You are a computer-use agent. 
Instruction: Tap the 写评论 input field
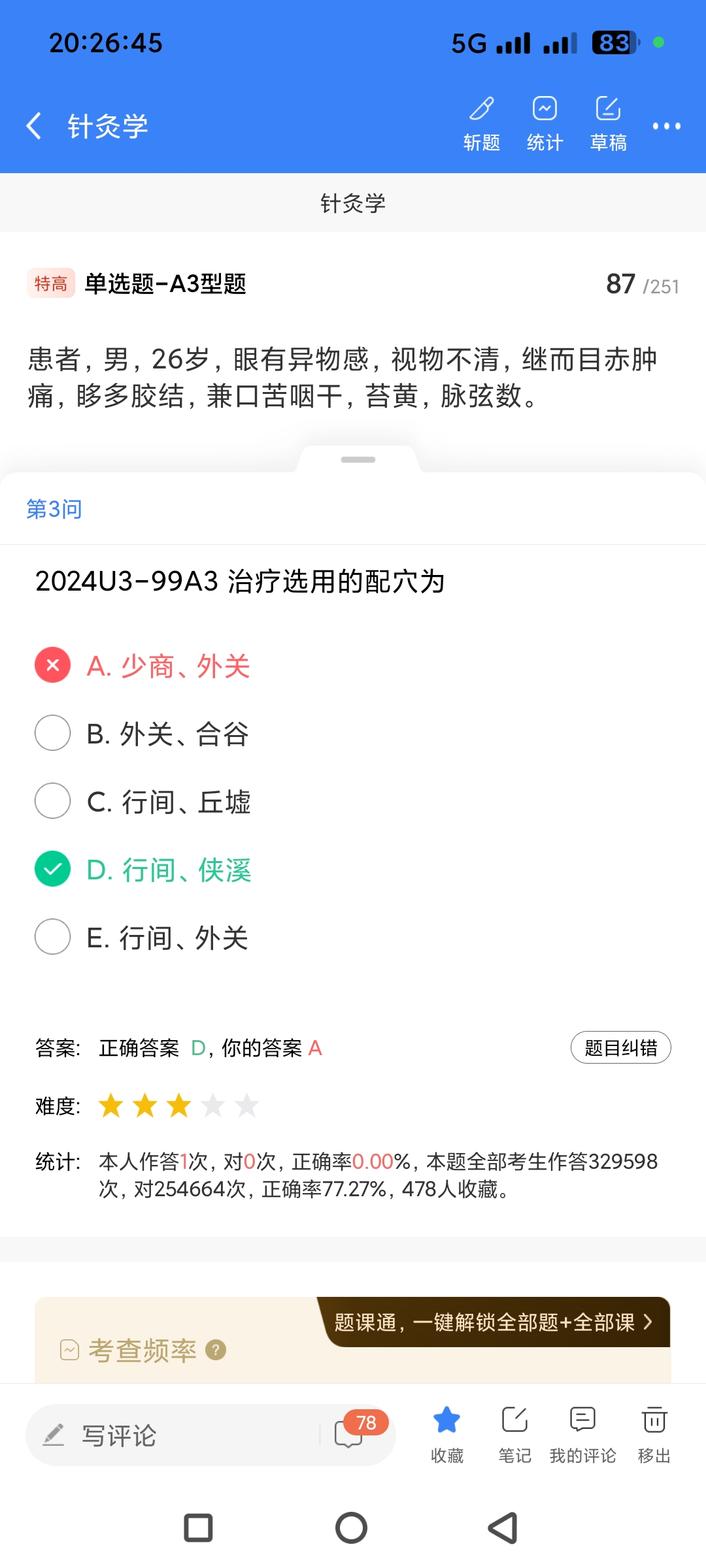[176, 1435]
